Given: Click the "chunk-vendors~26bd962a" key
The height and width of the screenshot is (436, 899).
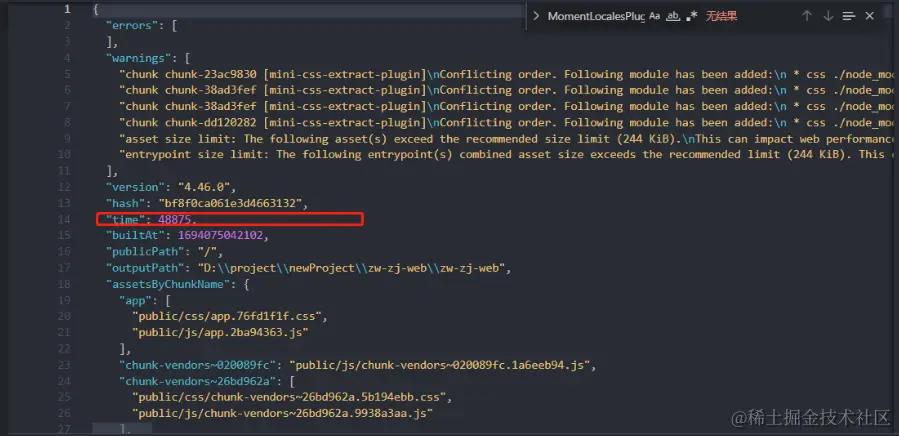Looking at the screenshot, I should pyautogui.click(x=200, y=381).
